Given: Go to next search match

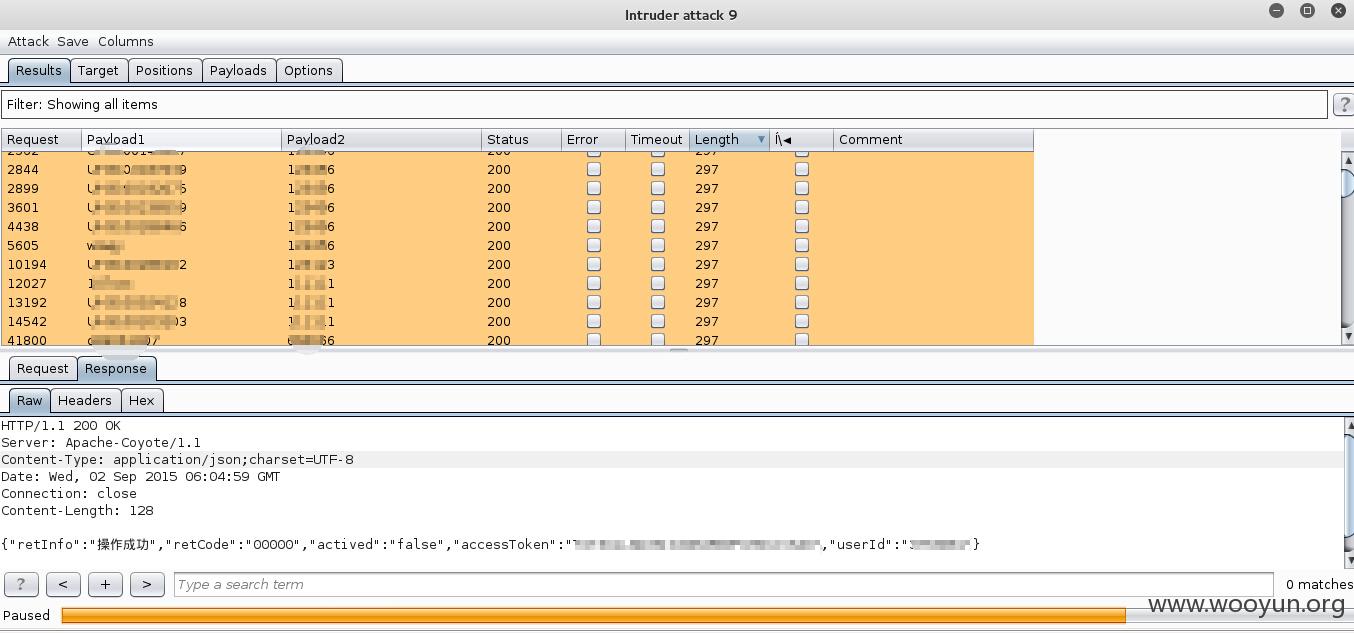Looking at the screenshot, I should [147, 584].
